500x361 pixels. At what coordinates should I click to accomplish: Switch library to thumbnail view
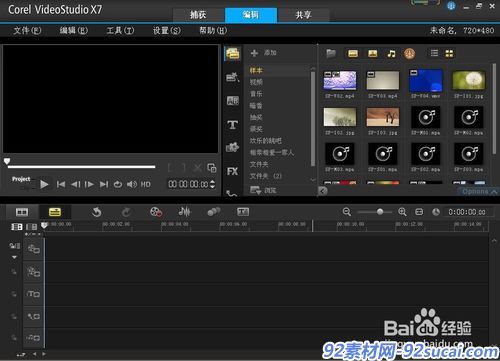click(x=449, y=53)
